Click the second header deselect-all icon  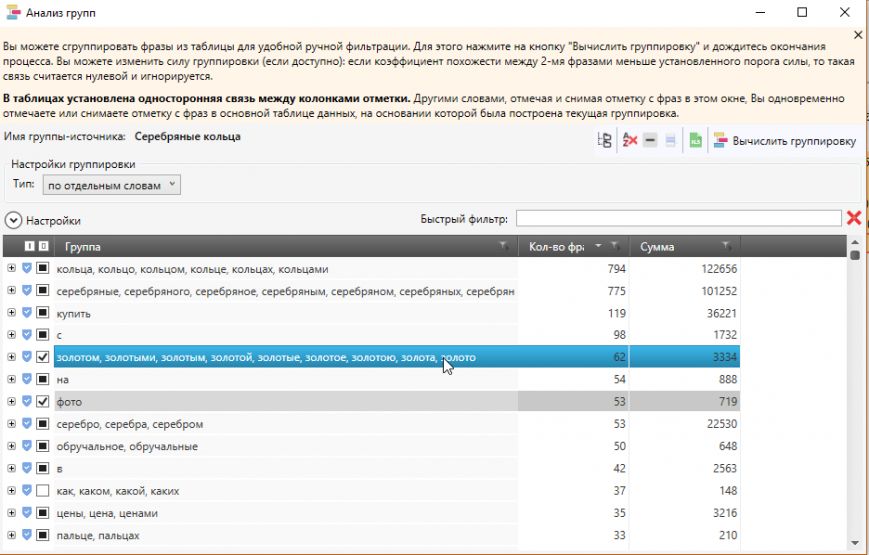[x=43, y=246]
